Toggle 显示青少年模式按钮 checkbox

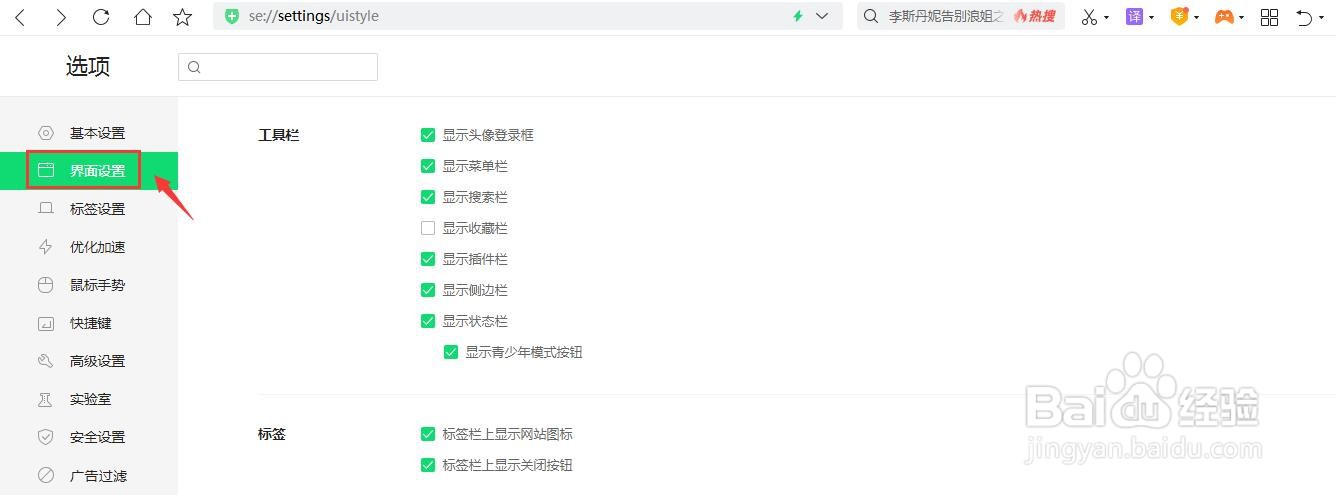[451, 352]
